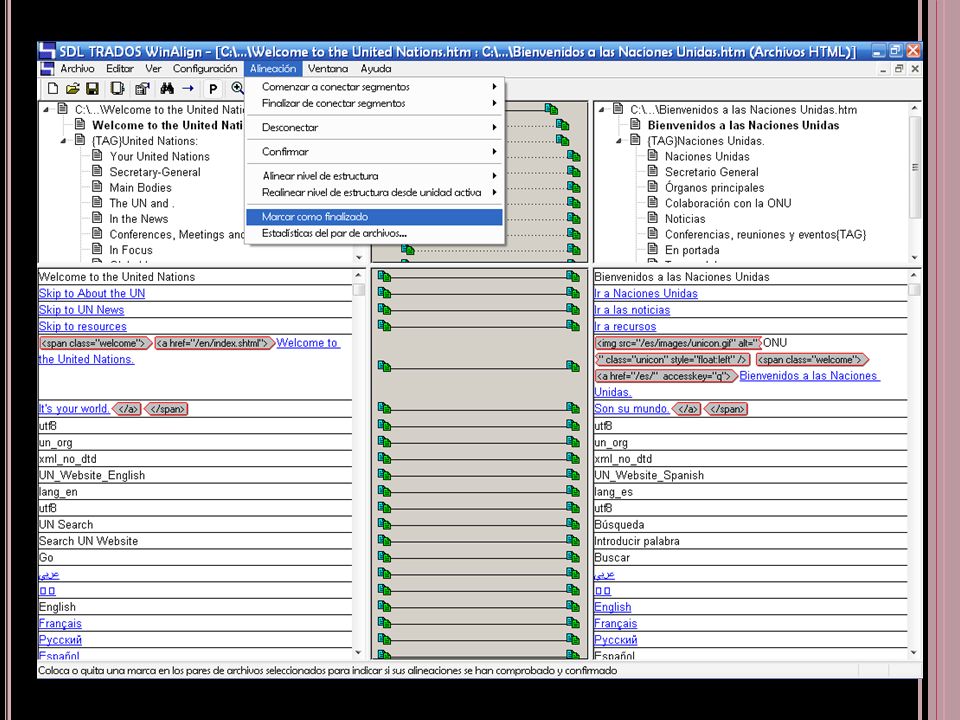Image resolution: width=960 pixels, height=720 pixels.
Task: Click left connector node of 'Skip to About the UN'
Action: click(384, 293)
